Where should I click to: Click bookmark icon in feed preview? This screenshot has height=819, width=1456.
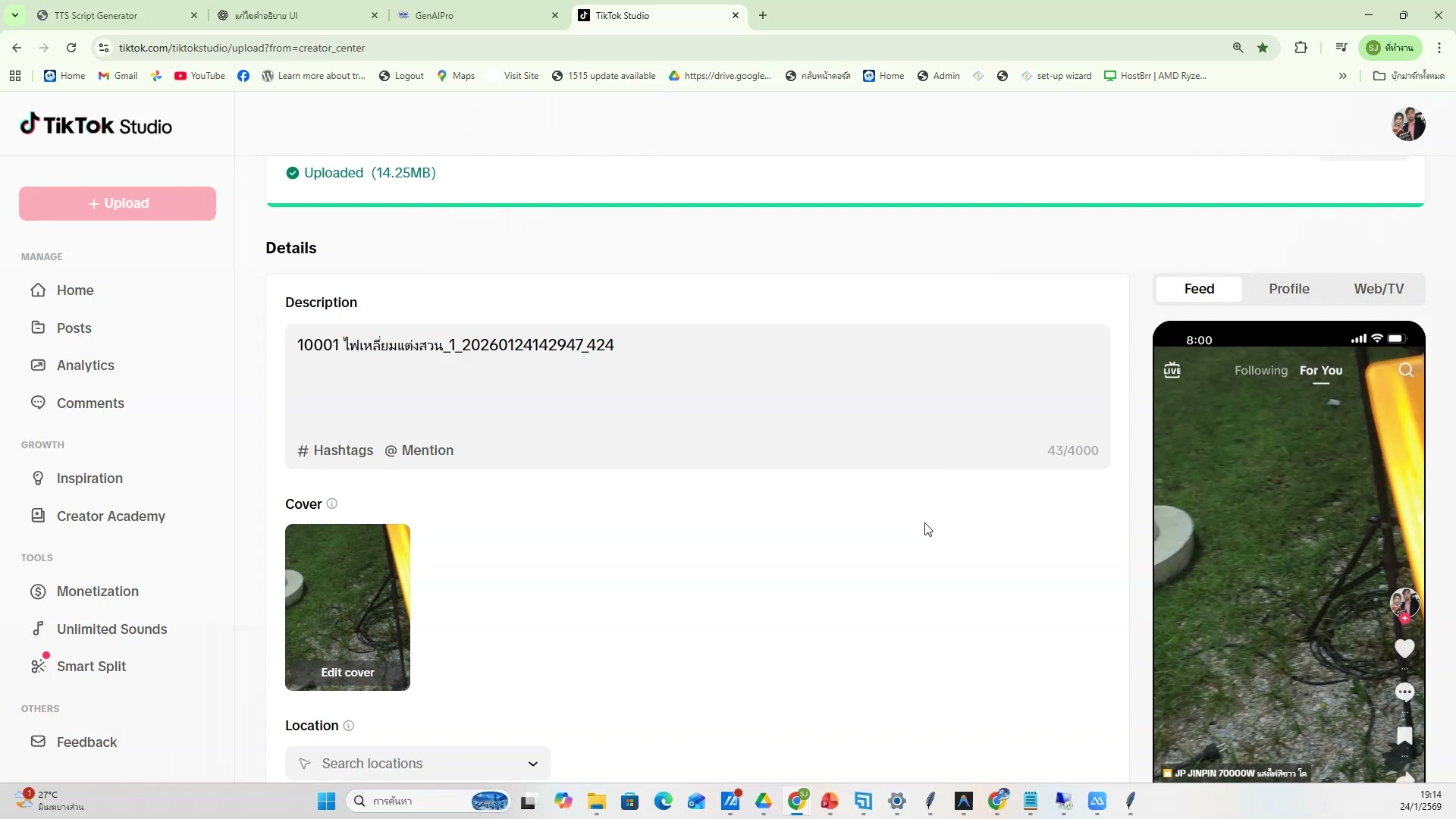point(1404,736)
